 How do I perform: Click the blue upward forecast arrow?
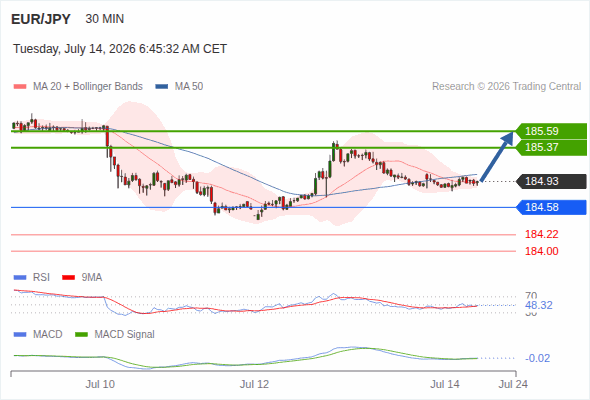(497, 157)
